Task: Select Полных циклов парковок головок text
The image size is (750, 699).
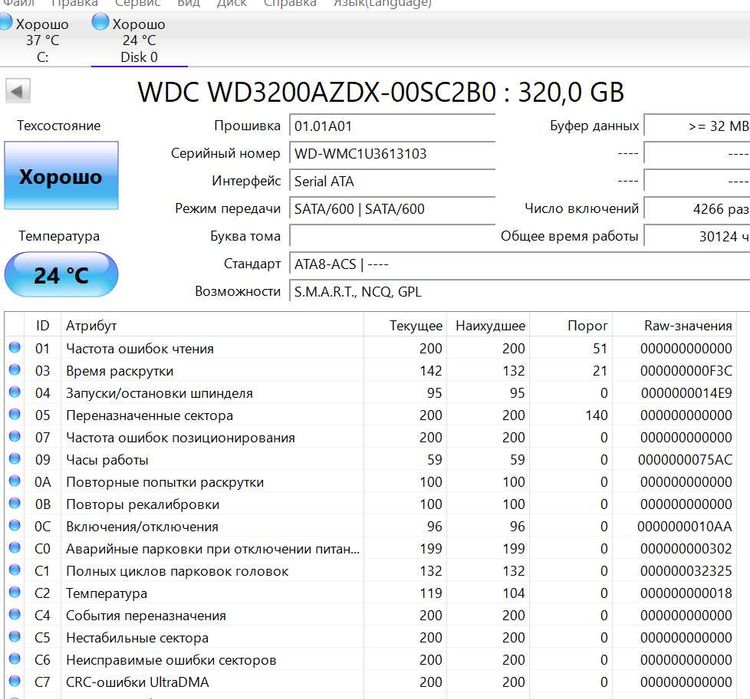Action: (x=177, y=571)
